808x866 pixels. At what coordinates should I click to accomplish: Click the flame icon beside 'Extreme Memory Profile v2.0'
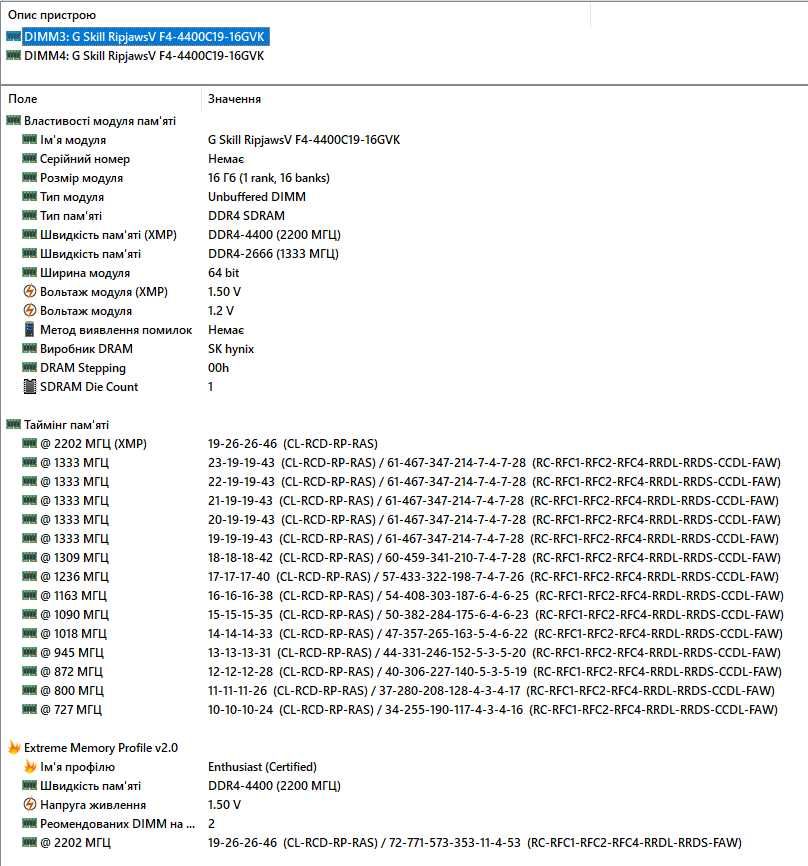pos(13,747)
